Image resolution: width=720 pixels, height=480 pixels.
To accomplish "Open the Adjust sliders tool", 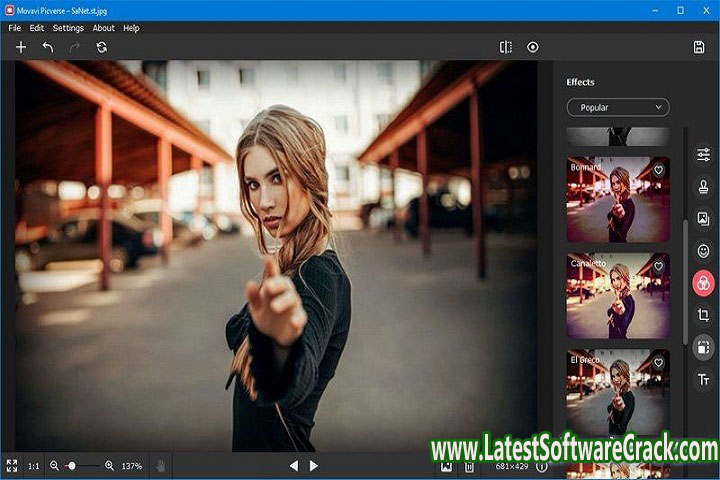I will 703,155.
